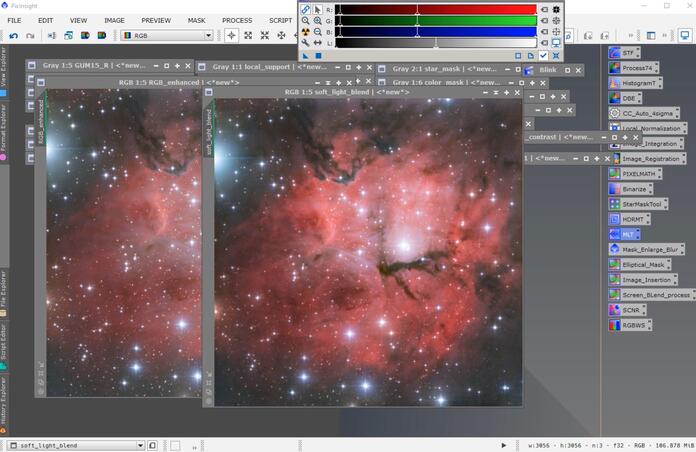This screenshot has height=452, width=696.
Task: Open the MASK menu
Action: point(196,20)
